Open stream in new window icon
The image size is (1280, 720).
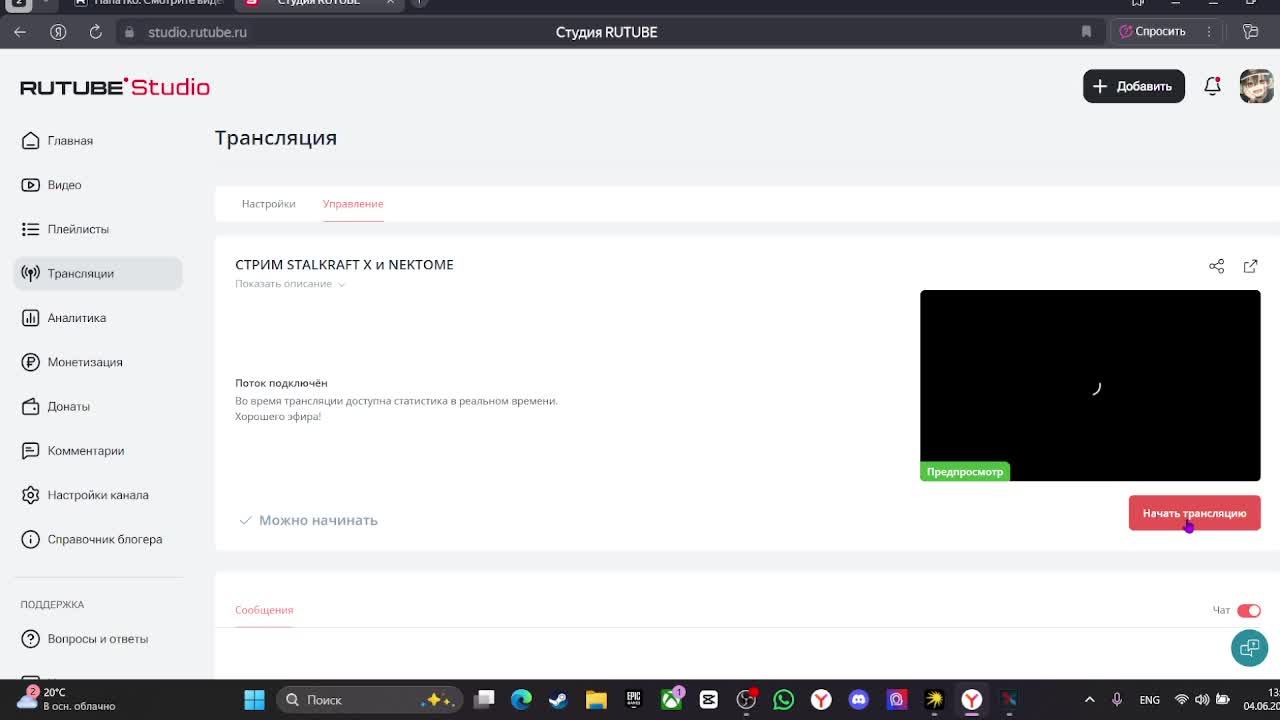point(1250,266)
